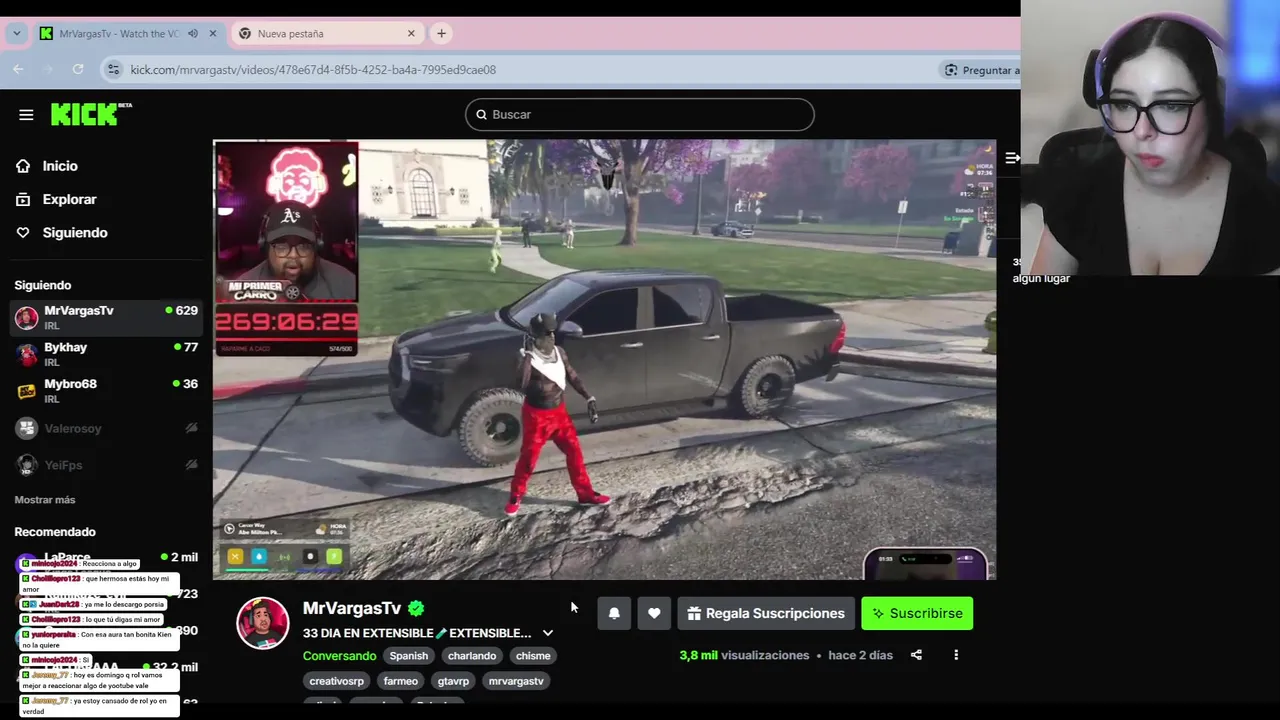Select the farmeo tag
The image size is (1280, 720).
(401, 681)
